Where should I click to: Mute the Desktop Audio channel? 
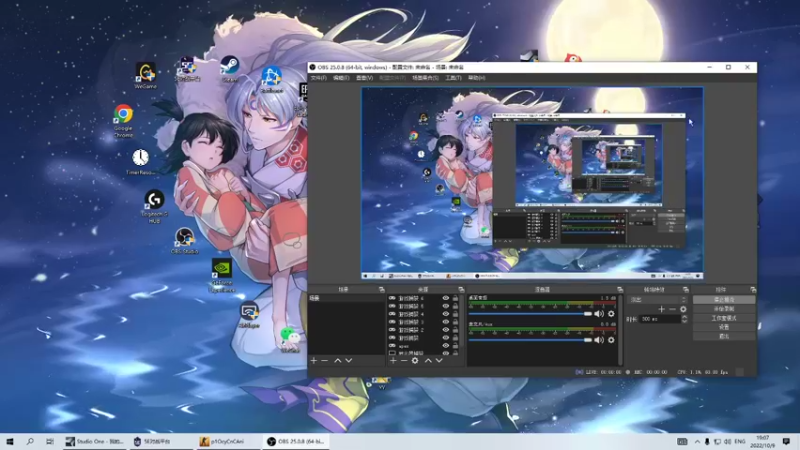coord(599,314)
